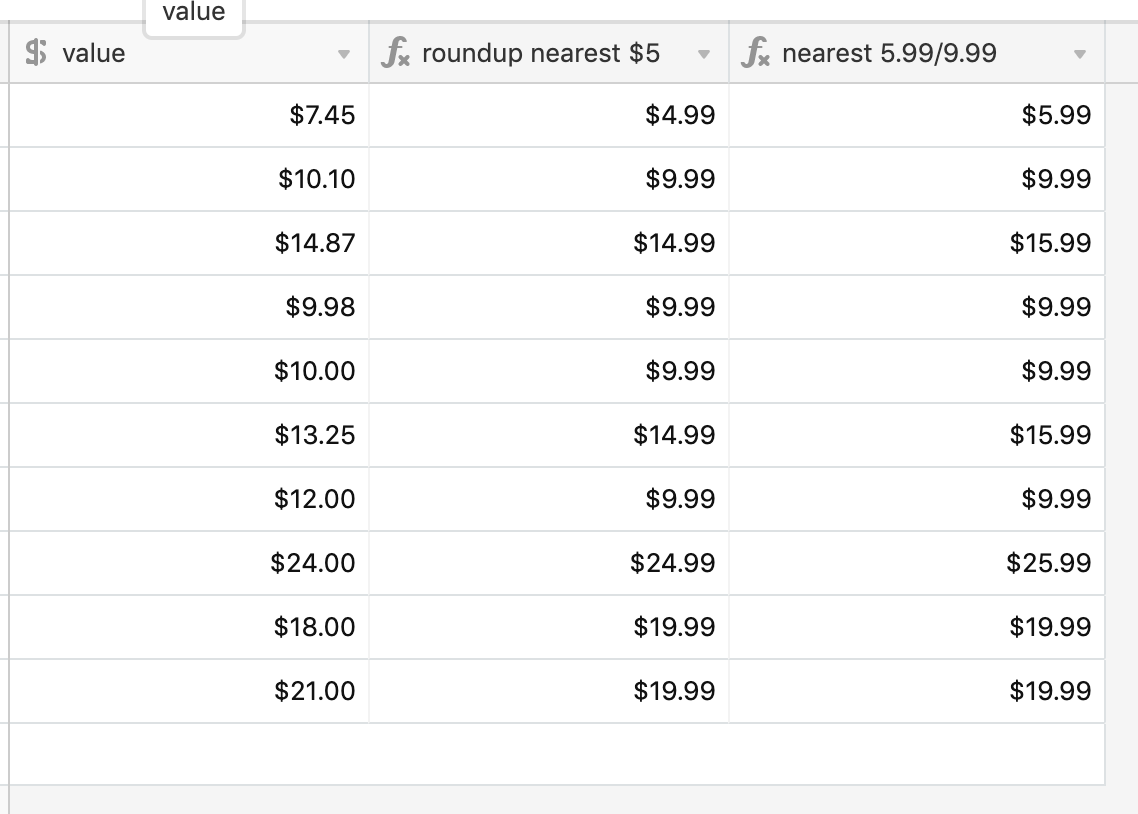1138x814 pixels.
Task: Click formula icon of roundup nearest $5
Action: tap(396, 53)
